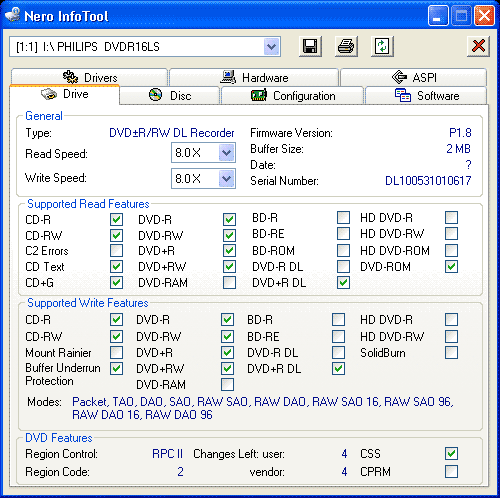Maximize the Nero InfoTool window
Viewport: 500px width, 498px height.
[461, 16]
